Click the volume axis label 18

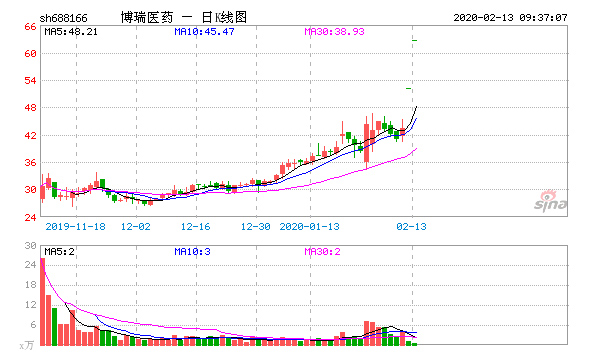tap(30, 285)
